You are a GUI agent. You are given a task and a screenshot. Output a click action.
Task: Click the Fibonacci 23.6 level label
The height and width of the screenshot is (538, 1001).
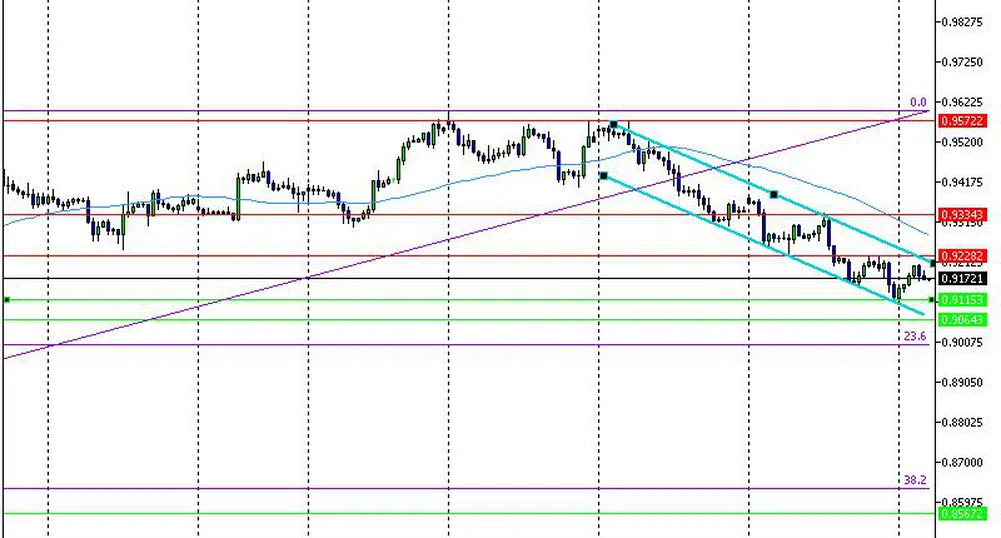coord(915,337)
